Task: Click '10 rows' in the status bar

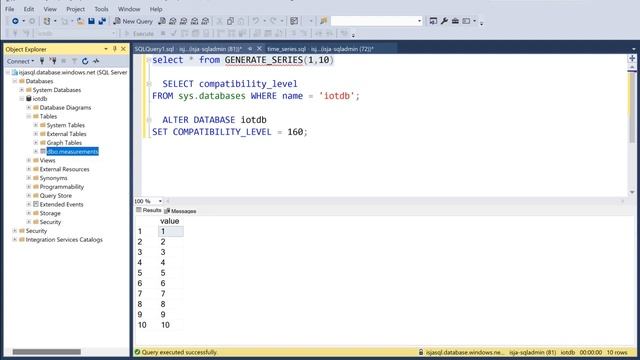Action: tap(617, 352)
